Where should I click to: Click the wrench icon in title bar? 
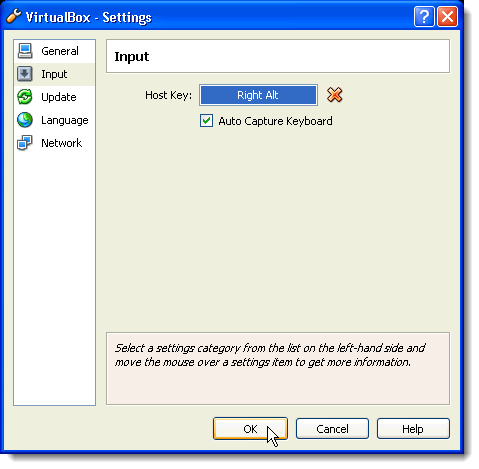click(x=14, y=16)
